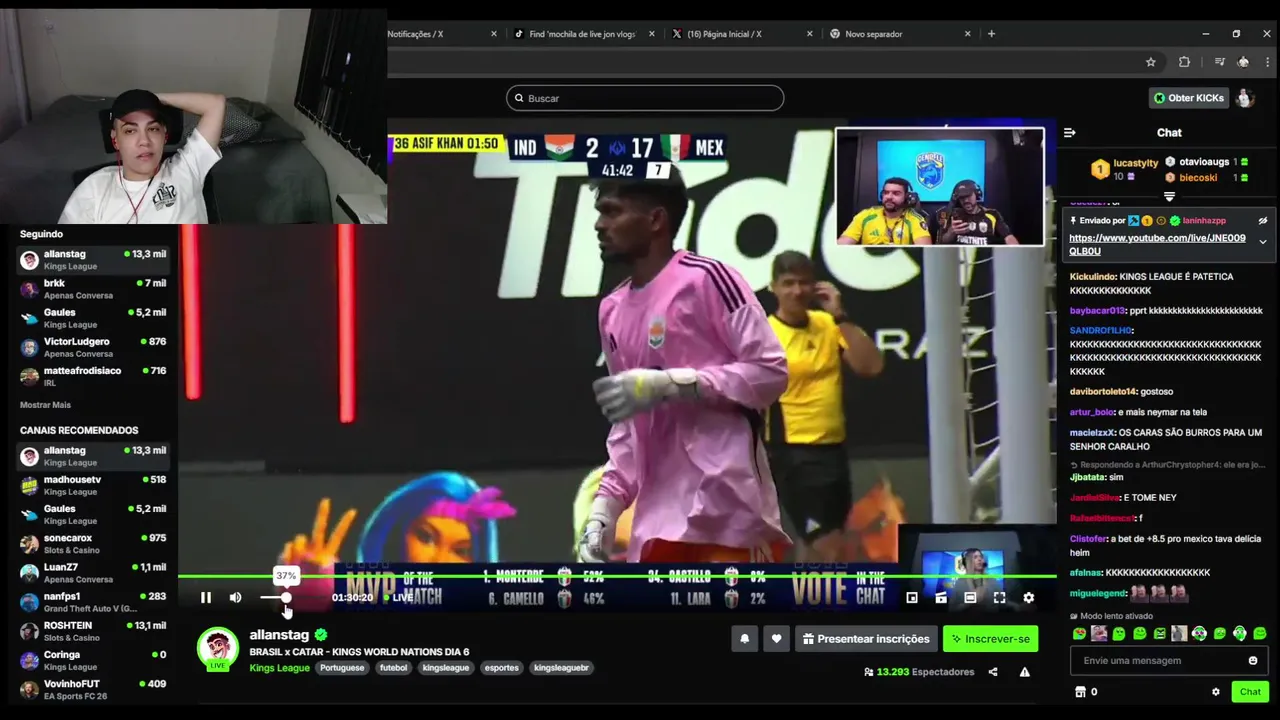Click lucastylty at top of chat leaderboard
Image resolution: width=1280 pixels, height=720 pixels.
(1136, 163)
